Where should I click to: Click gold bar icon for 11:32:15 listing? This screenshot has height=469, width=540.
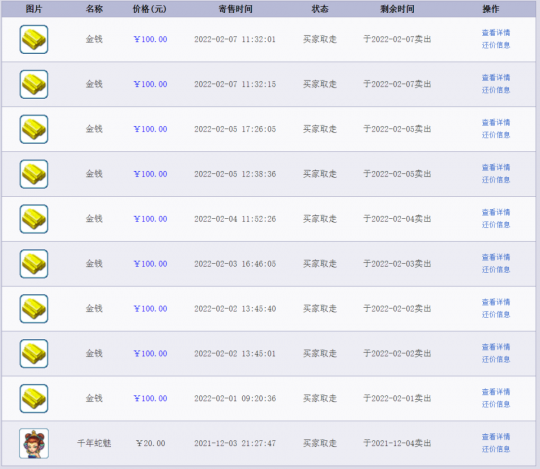coord(34,84)
